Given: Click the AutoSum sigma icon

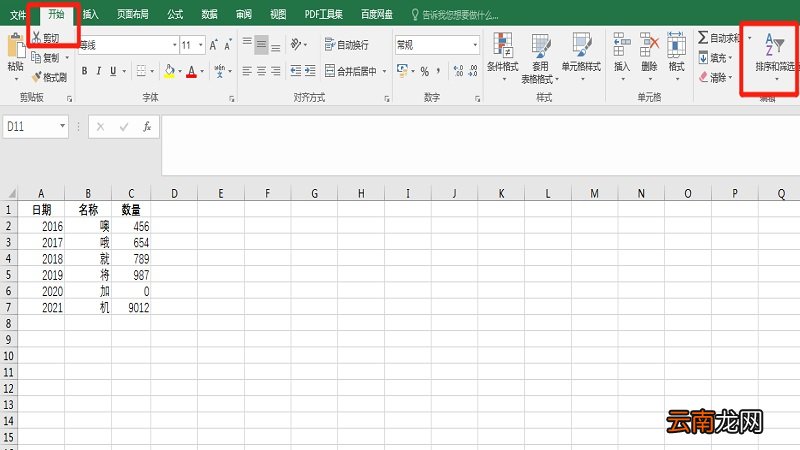Looking at the screenshot, I should click(x=703, y=38).
